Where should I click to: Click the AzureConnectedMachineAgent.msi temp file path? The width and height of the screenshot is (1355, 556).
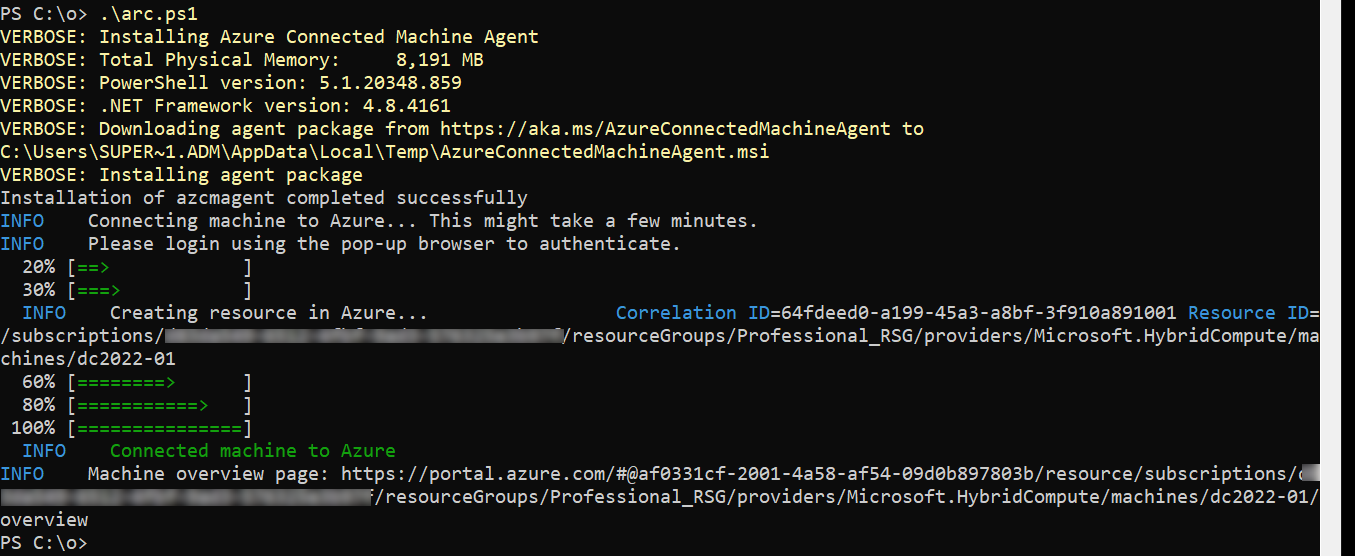(x=385, y=152)
